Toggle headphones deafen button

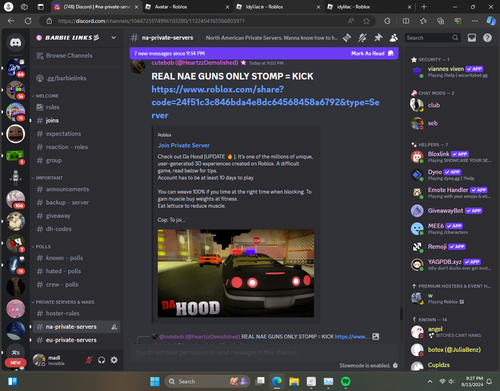tap(101, 360)
